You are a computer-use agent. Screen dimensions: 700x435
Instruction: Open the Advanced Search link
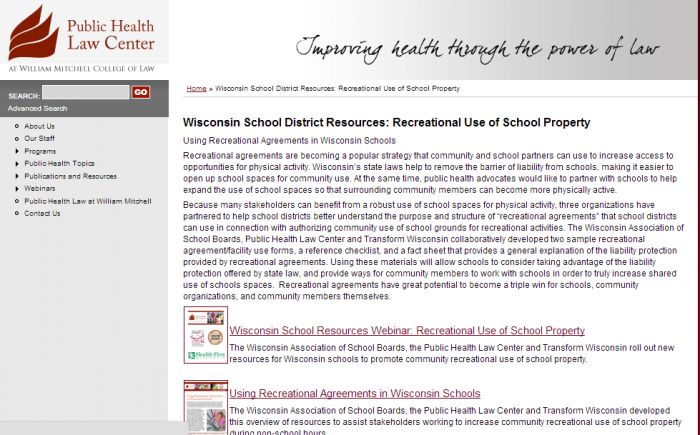(x=38, y=109)
